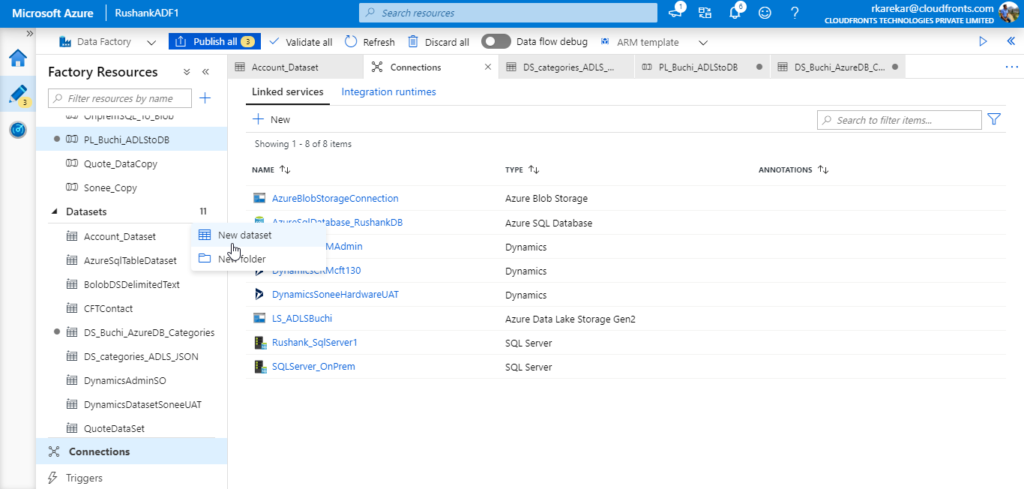The width and height of the screenshot is (1024, 489).
Task: Click the add resource plus icon
Action: (205, 98)
